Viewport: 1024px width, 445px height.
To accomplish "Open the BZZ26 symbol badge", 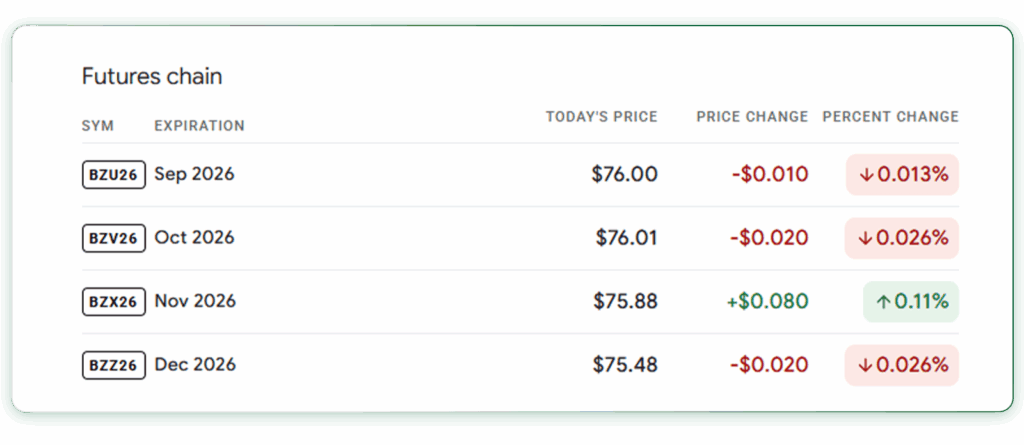I will click(x=114, y=365).
